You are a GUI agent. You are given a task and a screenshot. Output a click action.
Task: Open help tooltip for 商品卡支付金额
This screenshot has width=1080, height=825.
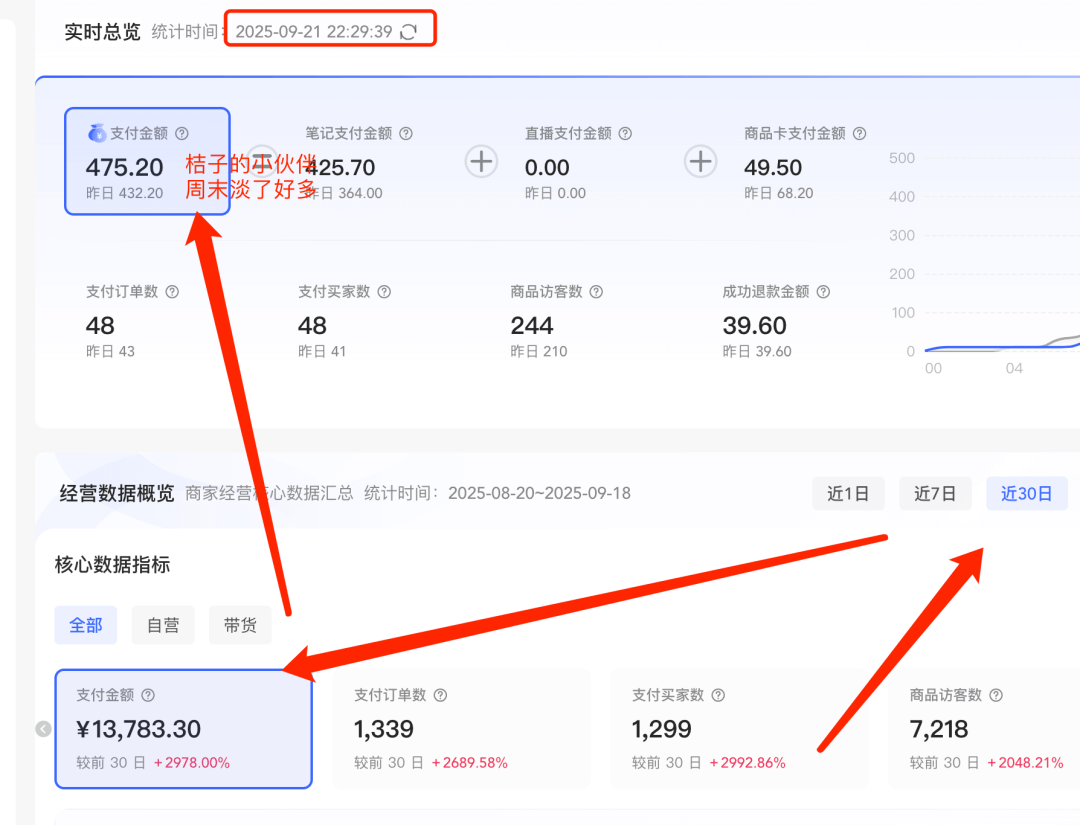pos(859,133)
